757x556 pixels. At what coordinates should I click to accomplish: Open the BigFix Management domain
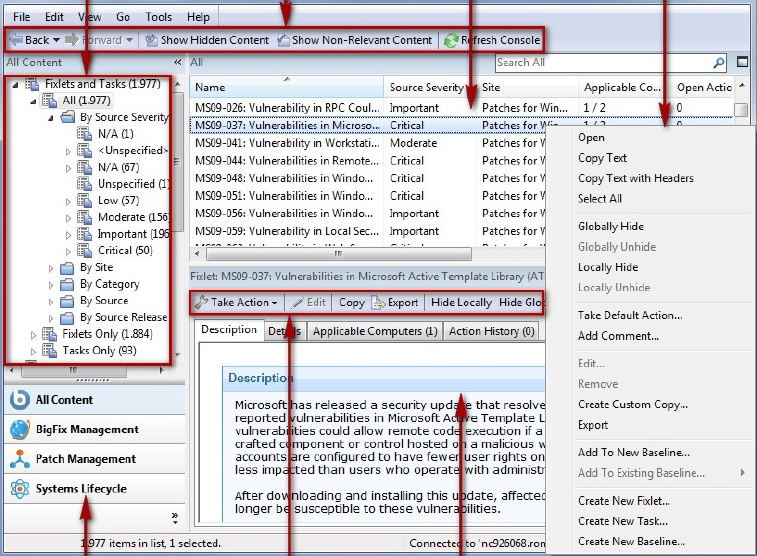95,429
